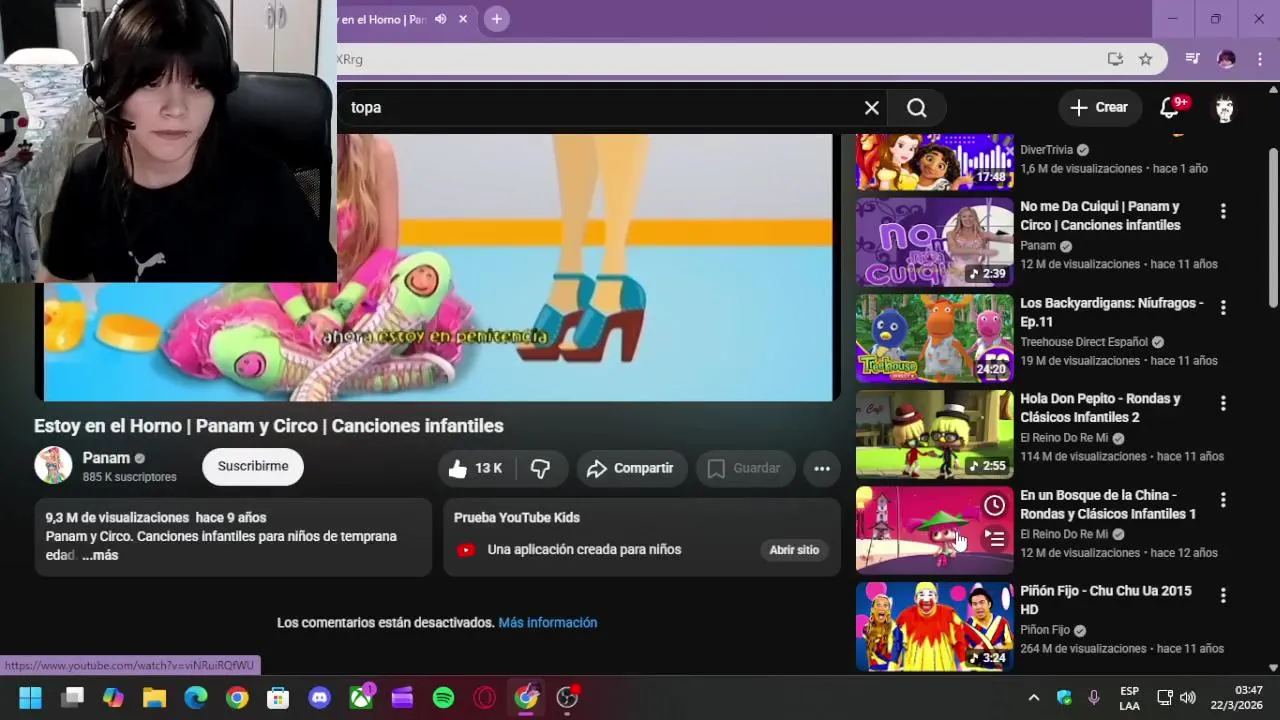Open options for En un Bosque de la China

pos(1222,499)
